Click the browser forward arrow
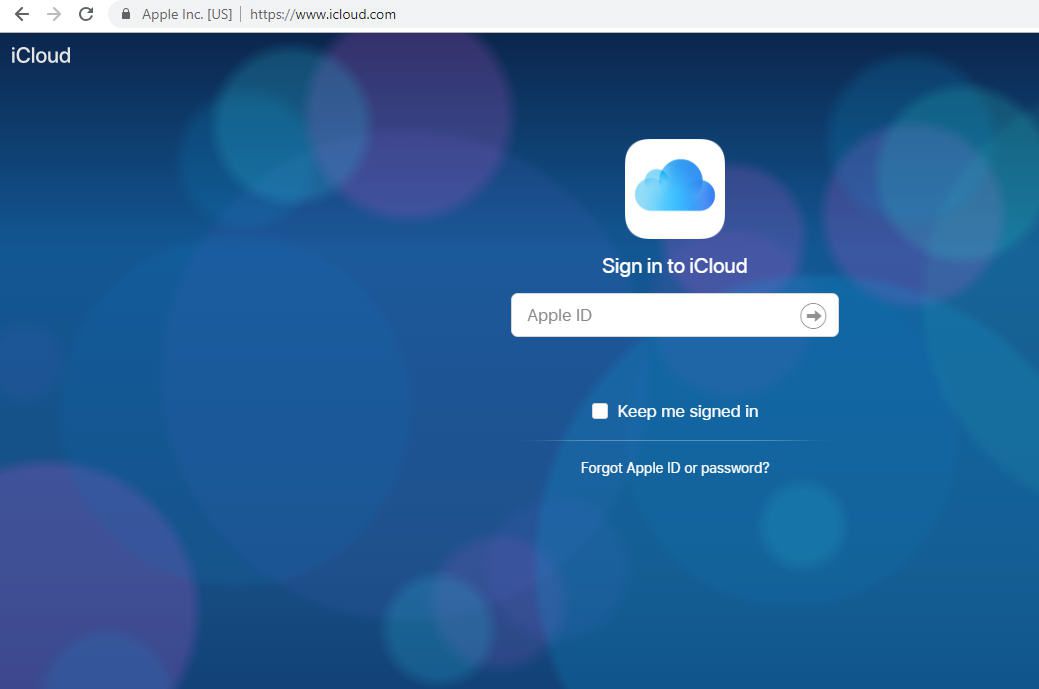 [x=54, y=14]
